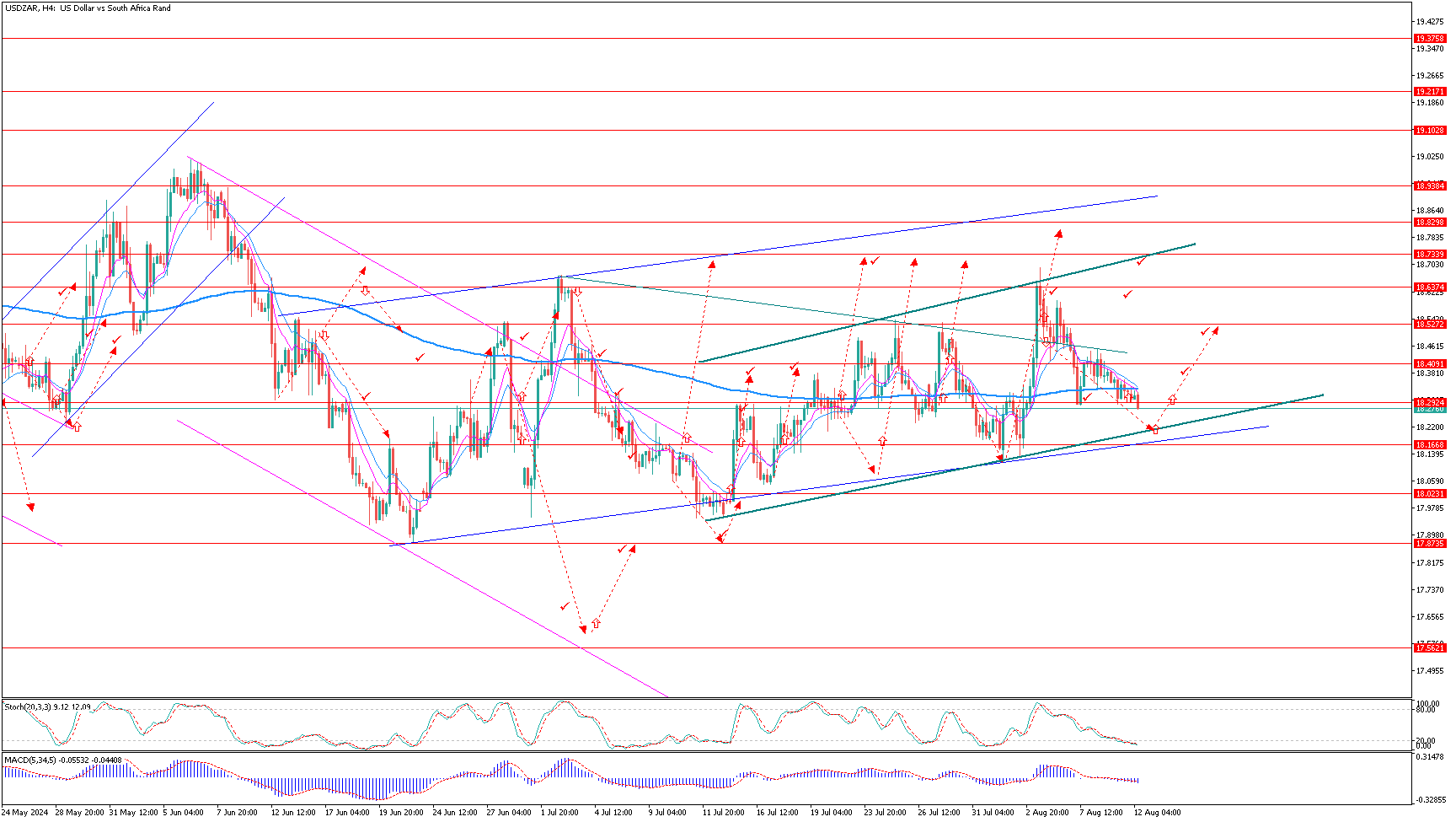1456x822 pixels.
Task: Click the 19 Jul 04:00 time label
Action: 831,813
